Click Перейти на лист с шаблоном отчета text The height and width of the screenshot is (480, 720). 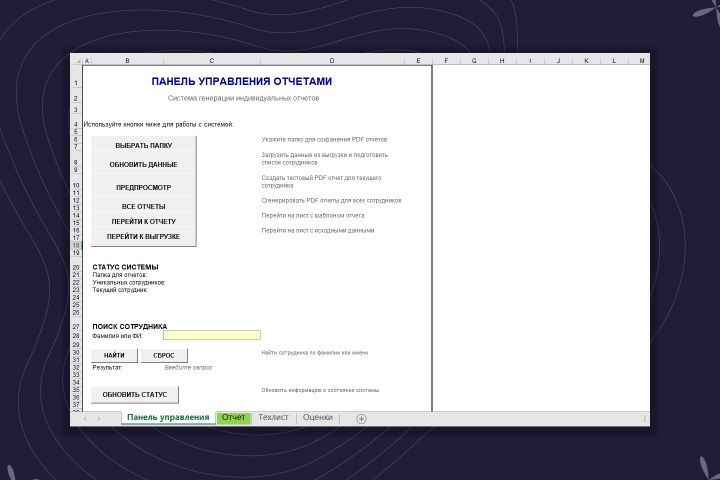pos(313,215)
